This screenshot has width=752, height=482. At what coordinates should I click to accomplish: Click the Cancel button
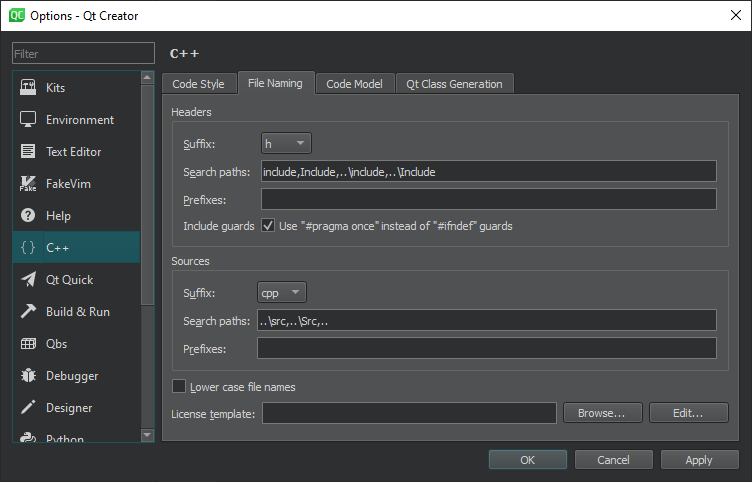point(613,460)
